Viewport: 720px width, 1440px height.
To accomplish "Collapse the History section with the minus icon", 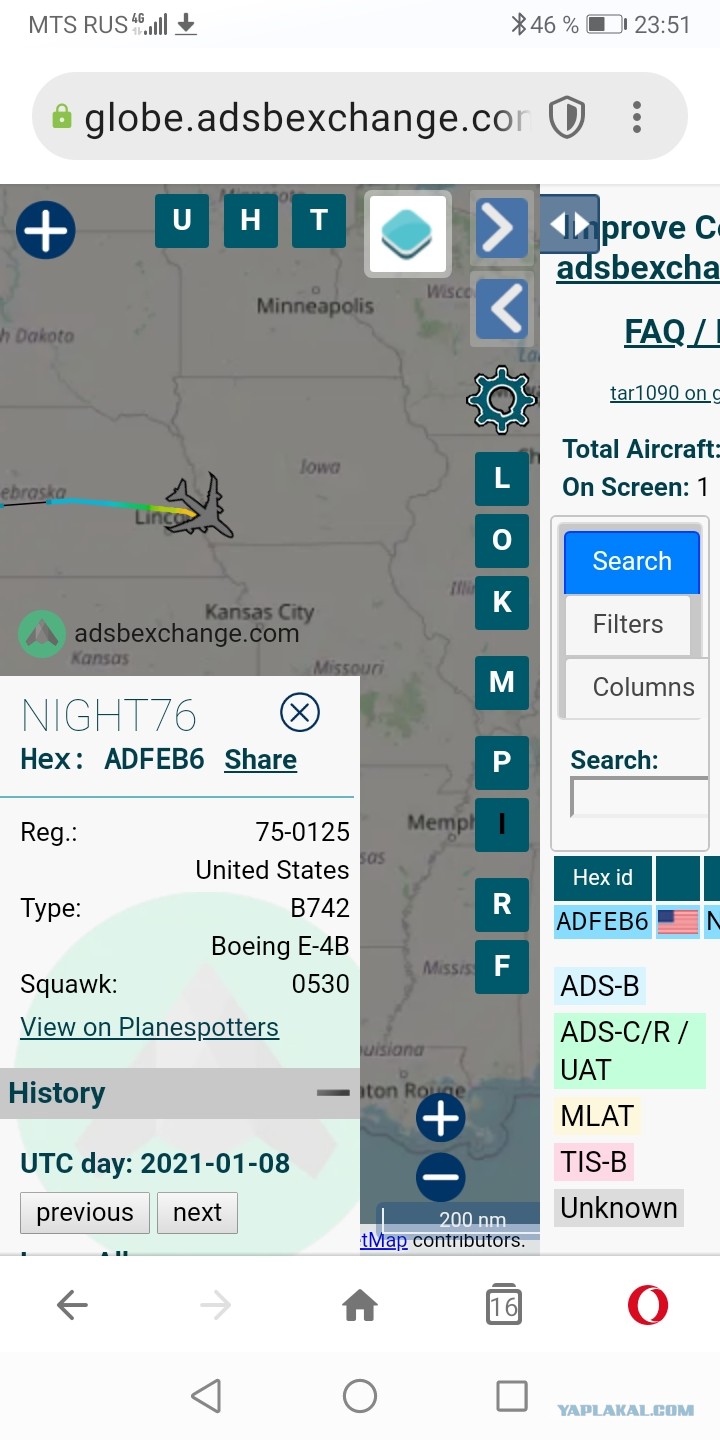I will (333, 1093).
